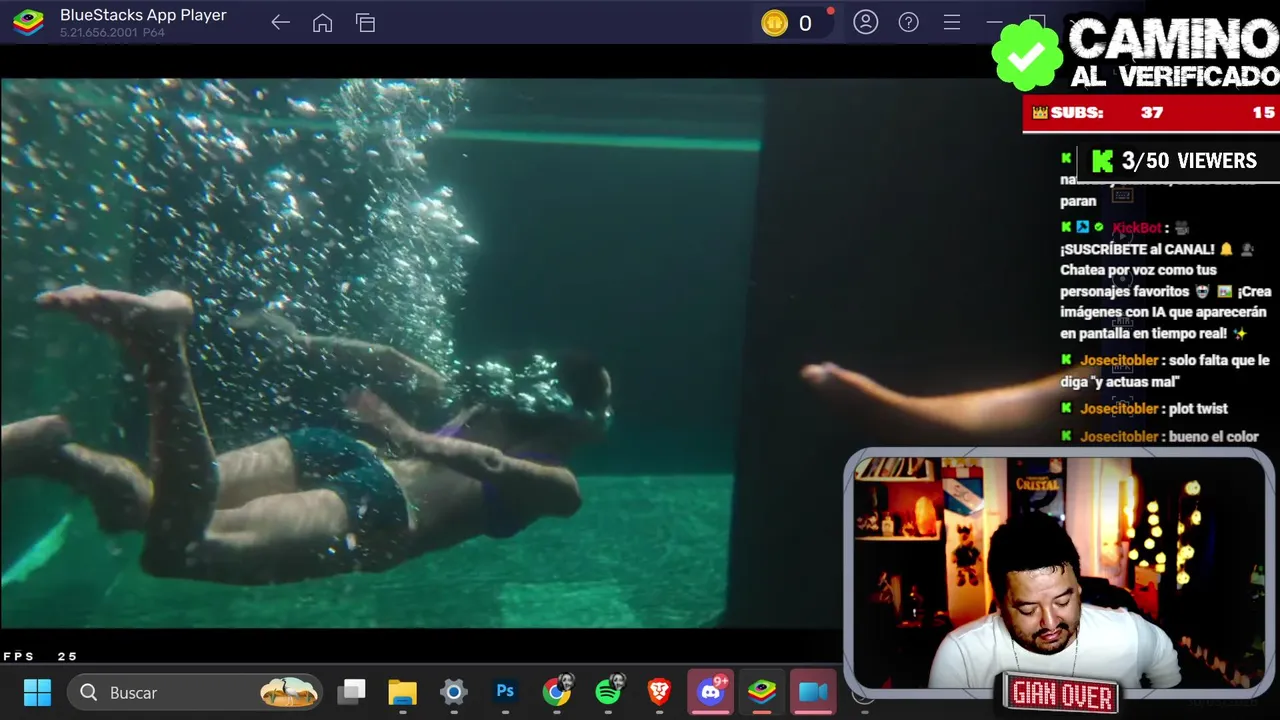Click the 'CAMINO AL VERIFICADO' banner
This screenshot has height=720, width=1280.
(1173, 53)
